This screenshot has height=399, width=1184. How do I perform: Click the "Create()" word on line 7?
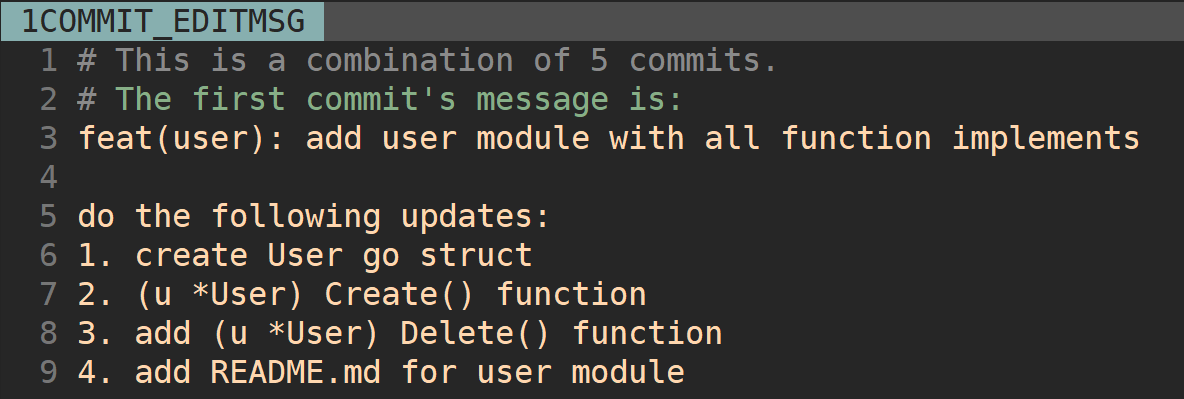[x=399, y=295]
